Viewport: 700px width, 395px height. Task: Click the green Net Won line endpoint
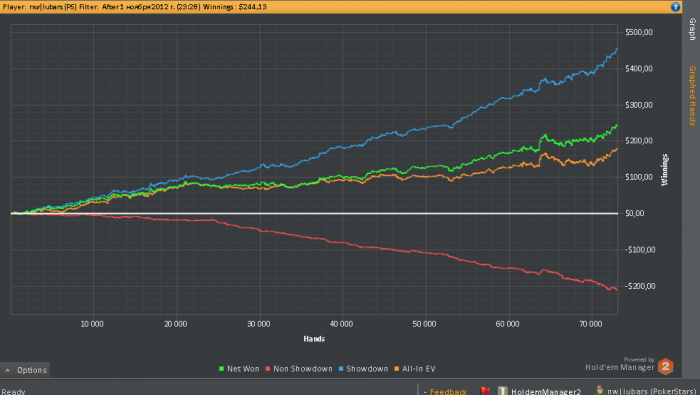[617, 125]
